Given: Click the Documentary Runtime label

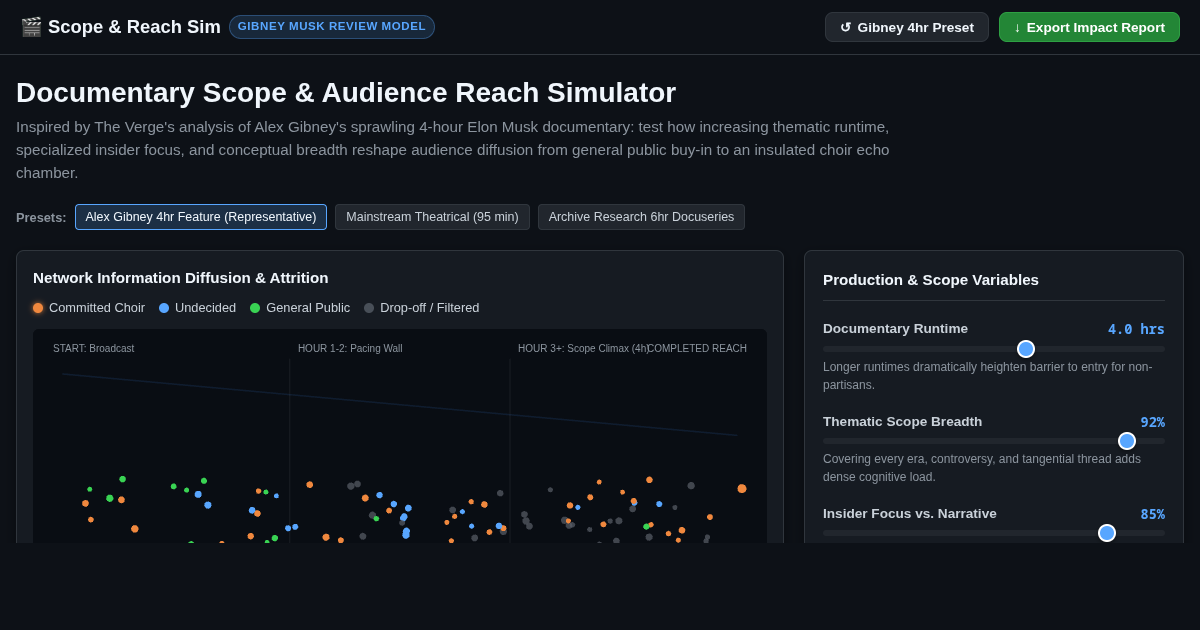Looking at the screenshot, I should [x=896, y=329].
